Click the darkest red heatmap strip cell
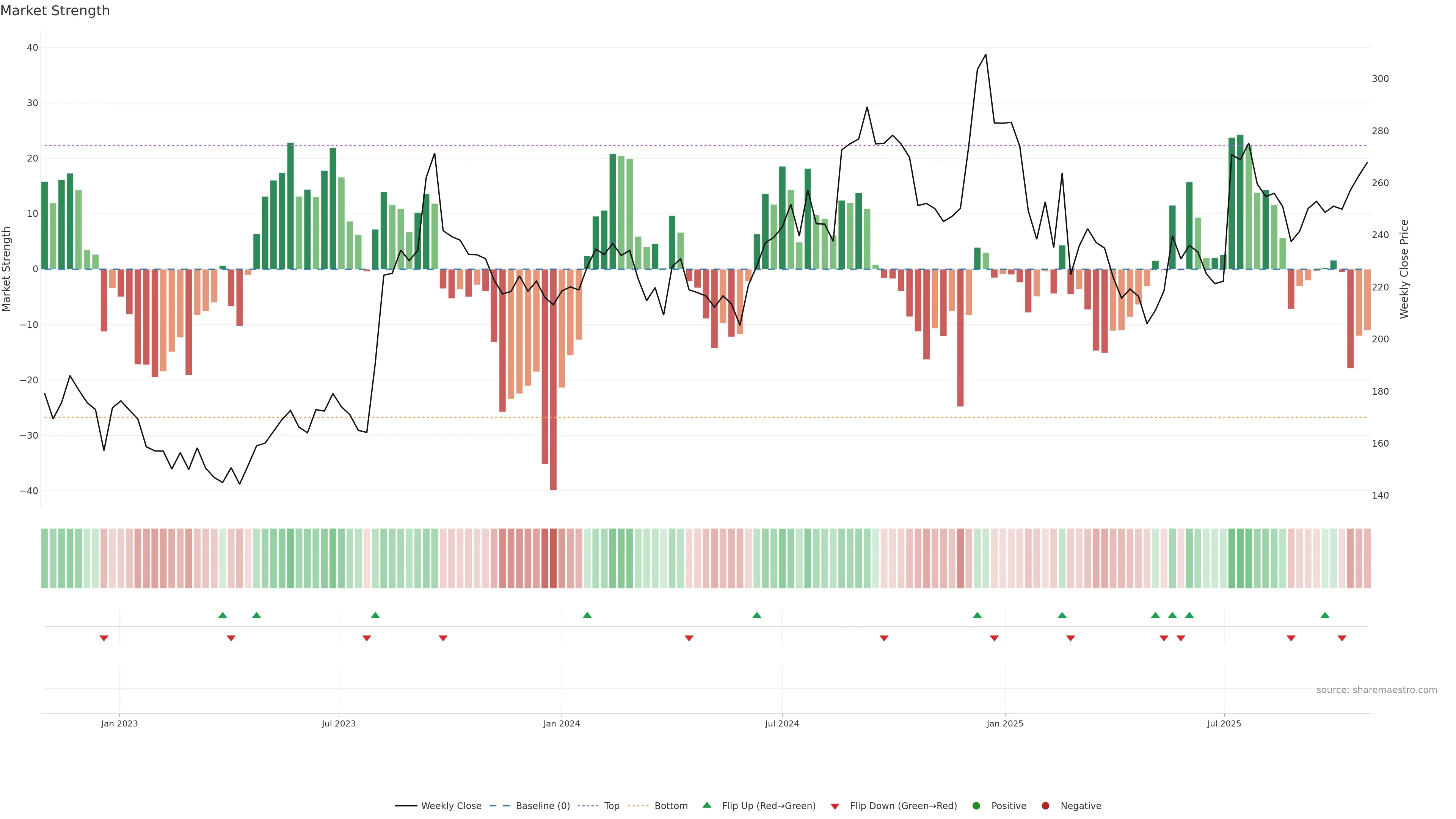1456x819 pixels. click(x=553, y=559)
